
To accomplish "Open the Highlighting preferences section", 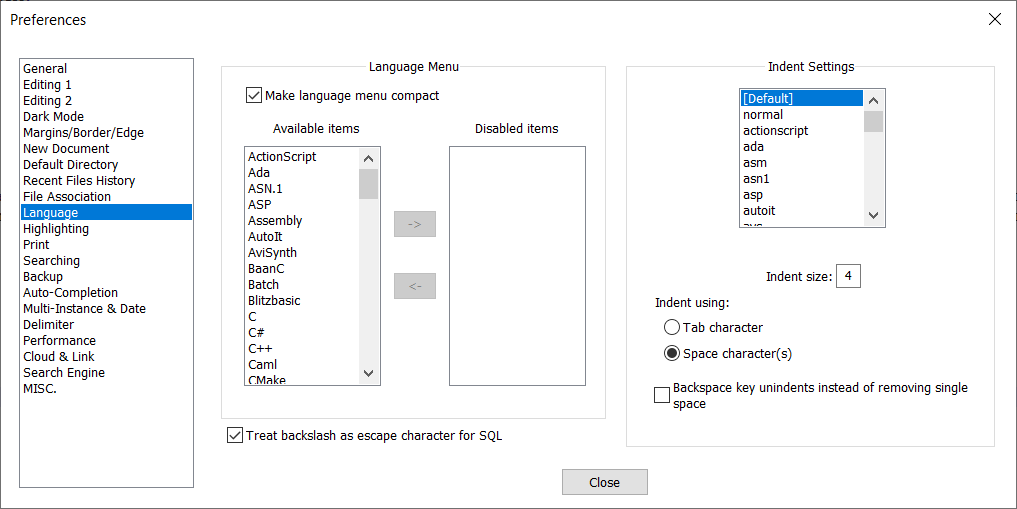I will pyautogui.click(x=56, y=228).
